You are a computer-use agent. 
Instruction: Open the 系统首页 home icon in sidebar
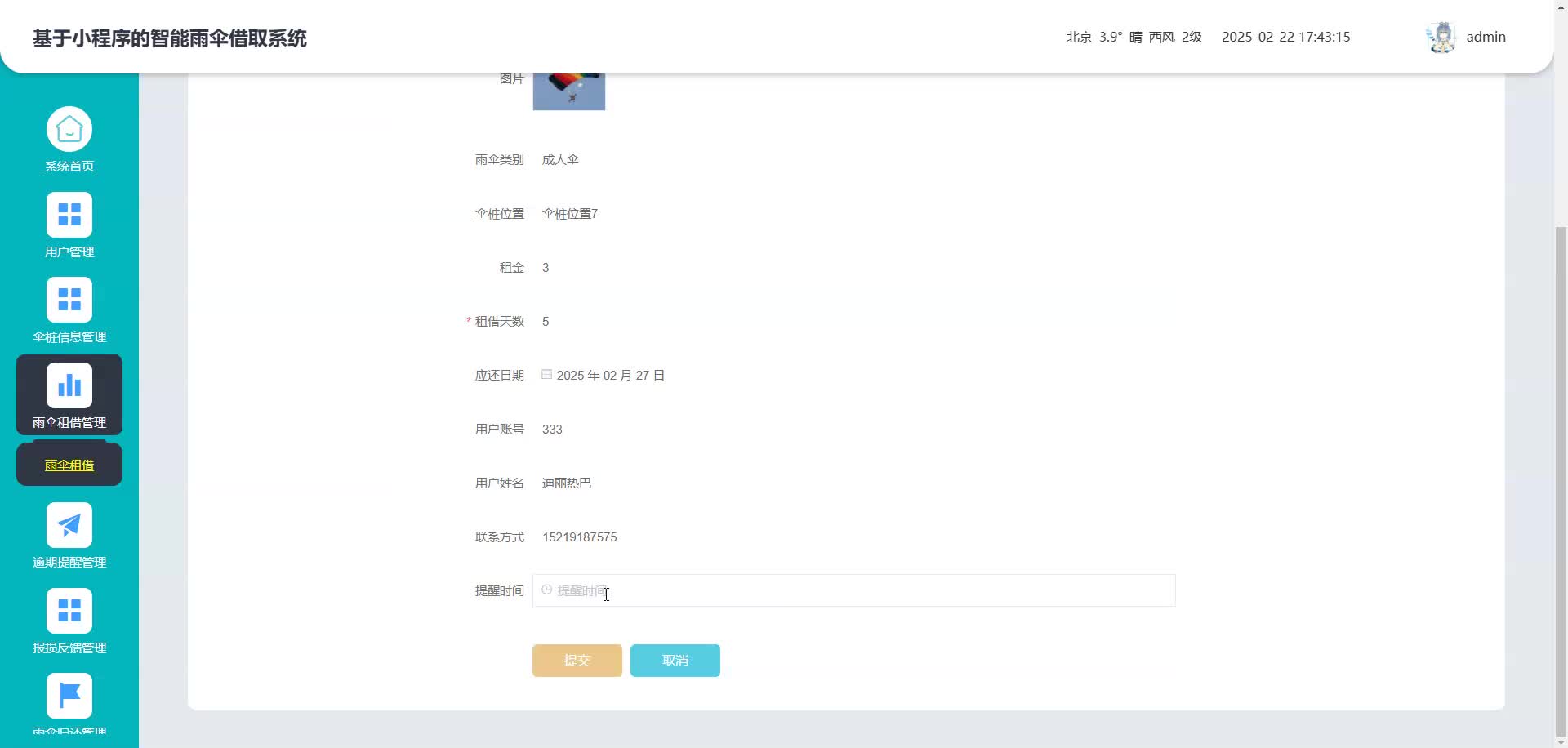pos(69,128)
